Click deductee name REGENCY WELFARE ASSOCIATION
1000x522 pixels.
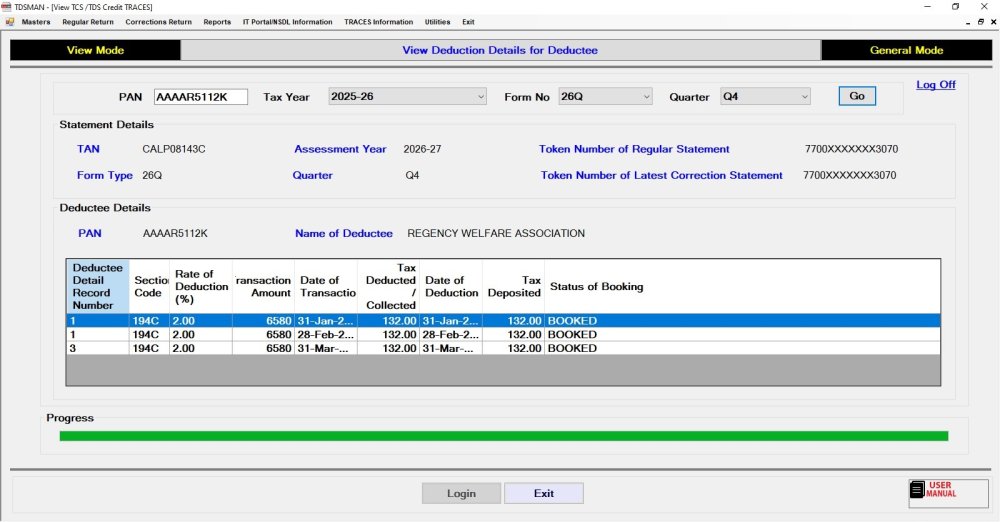(x=496, y=233)
